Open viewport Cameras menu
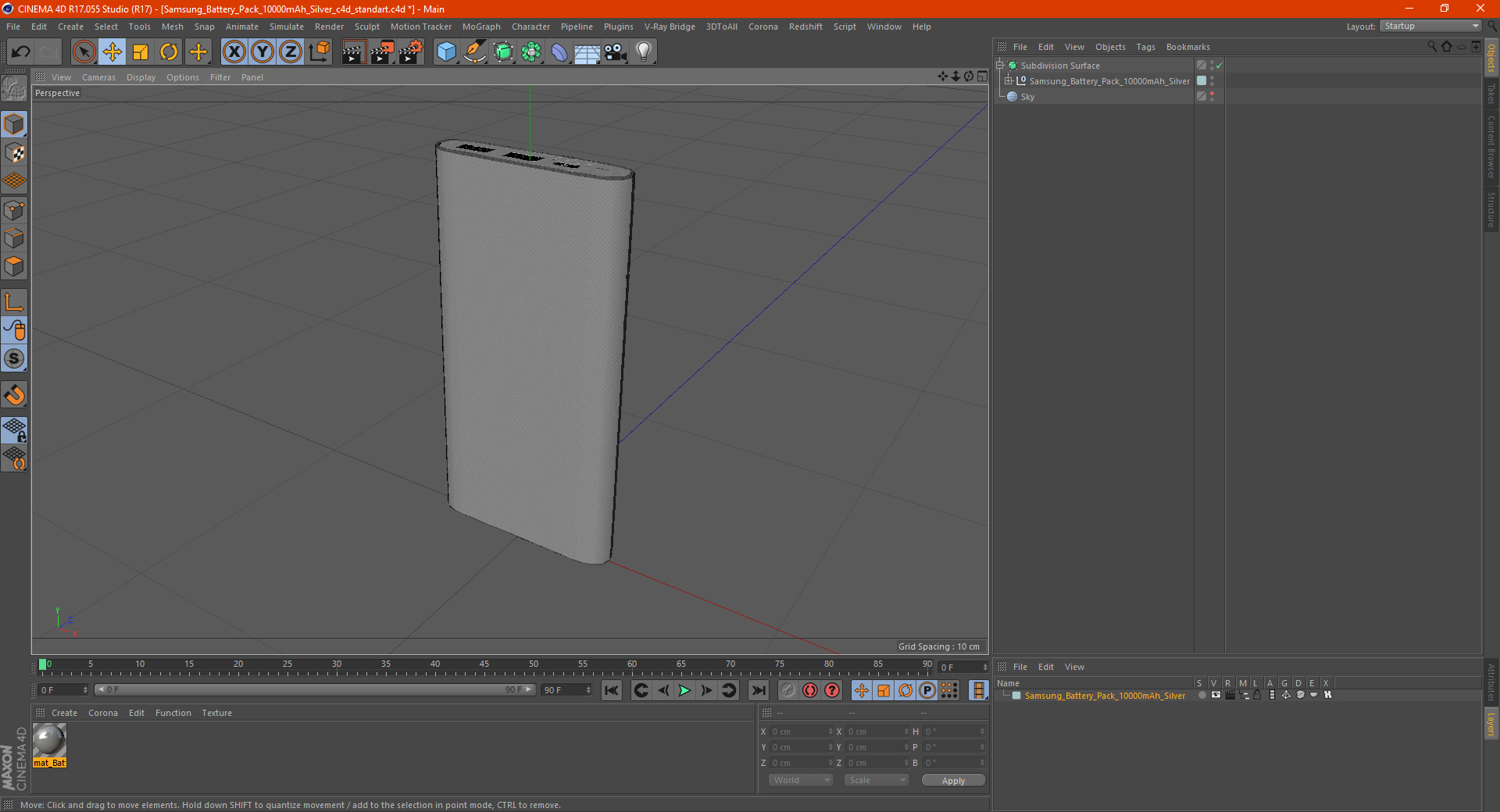 (98, 77)
